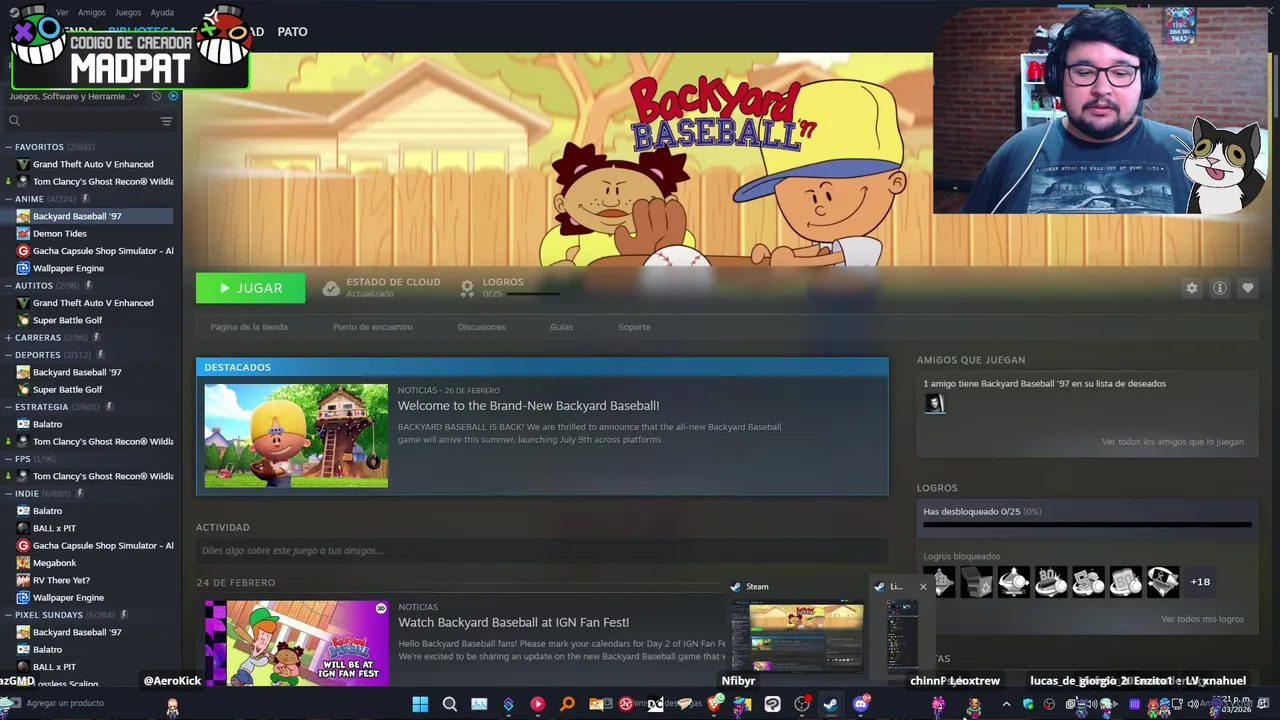Click Agregar un producto
Viewport: 1280px width, 720px height.
coord(65,703)
